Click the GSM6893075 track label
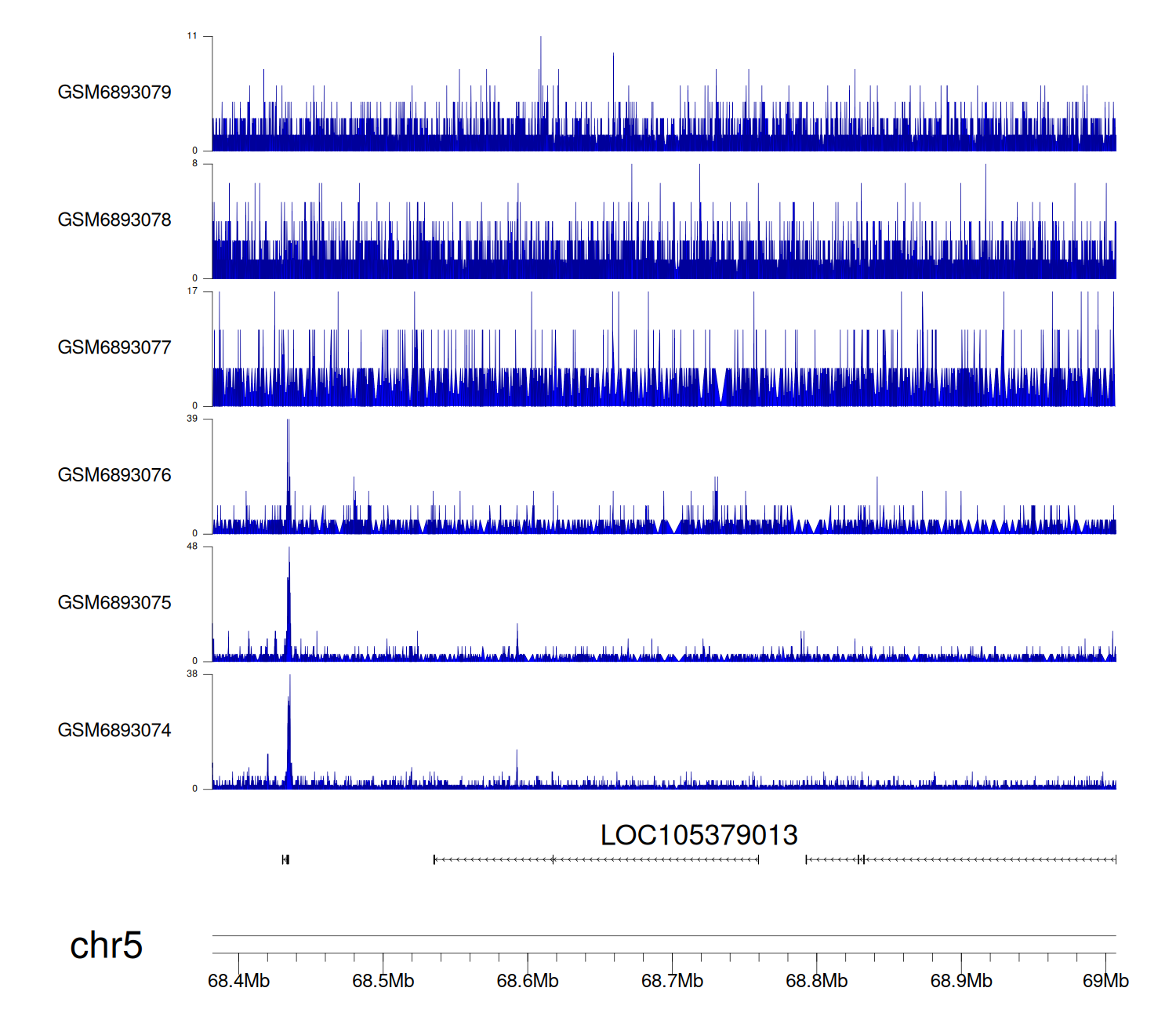Viewport: 1176px width, 1035px height. pyautogui.click(x=114, y=603)
